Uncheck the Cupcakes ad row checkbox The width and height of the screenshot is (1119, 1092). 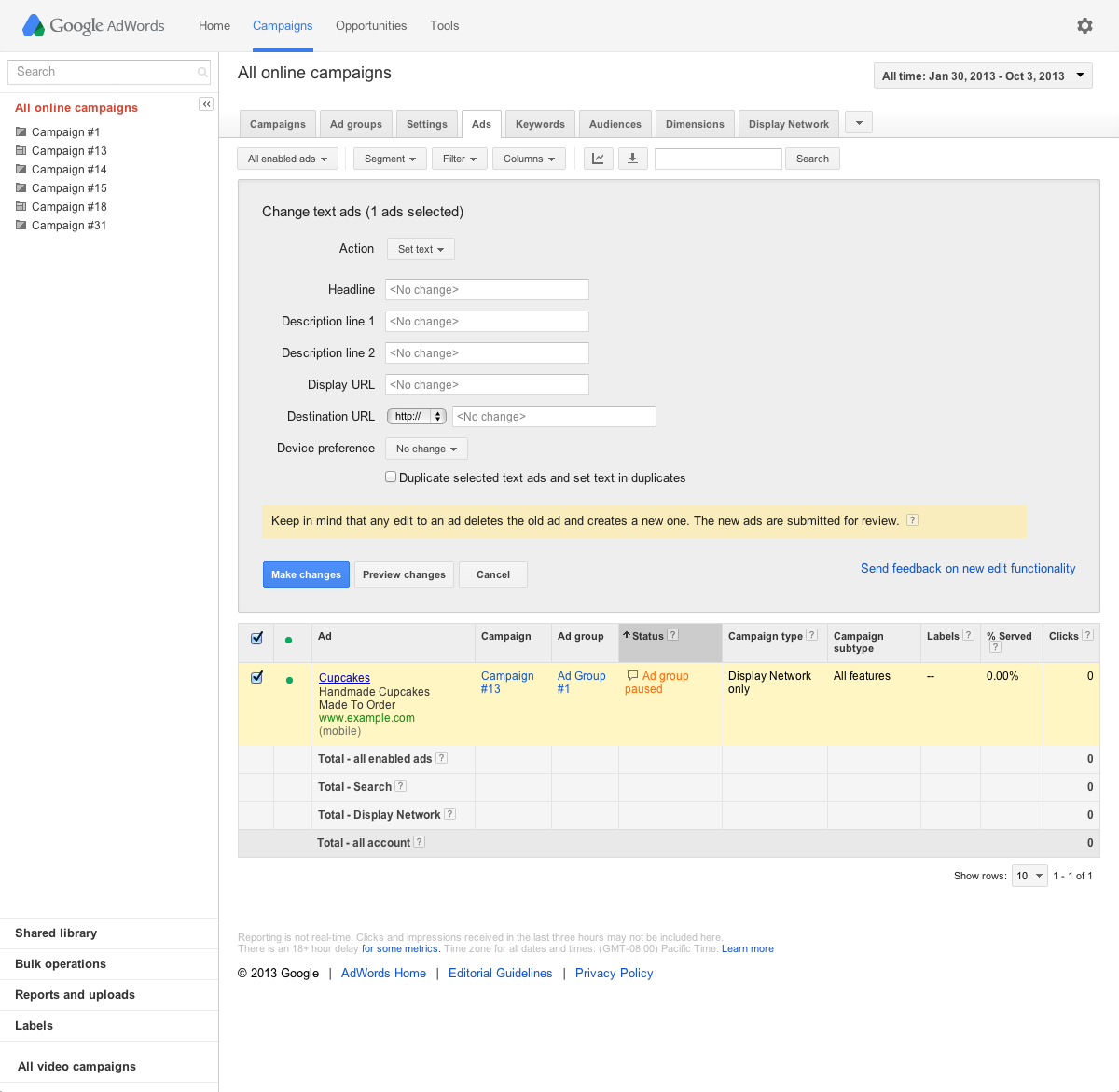[256, 678]
